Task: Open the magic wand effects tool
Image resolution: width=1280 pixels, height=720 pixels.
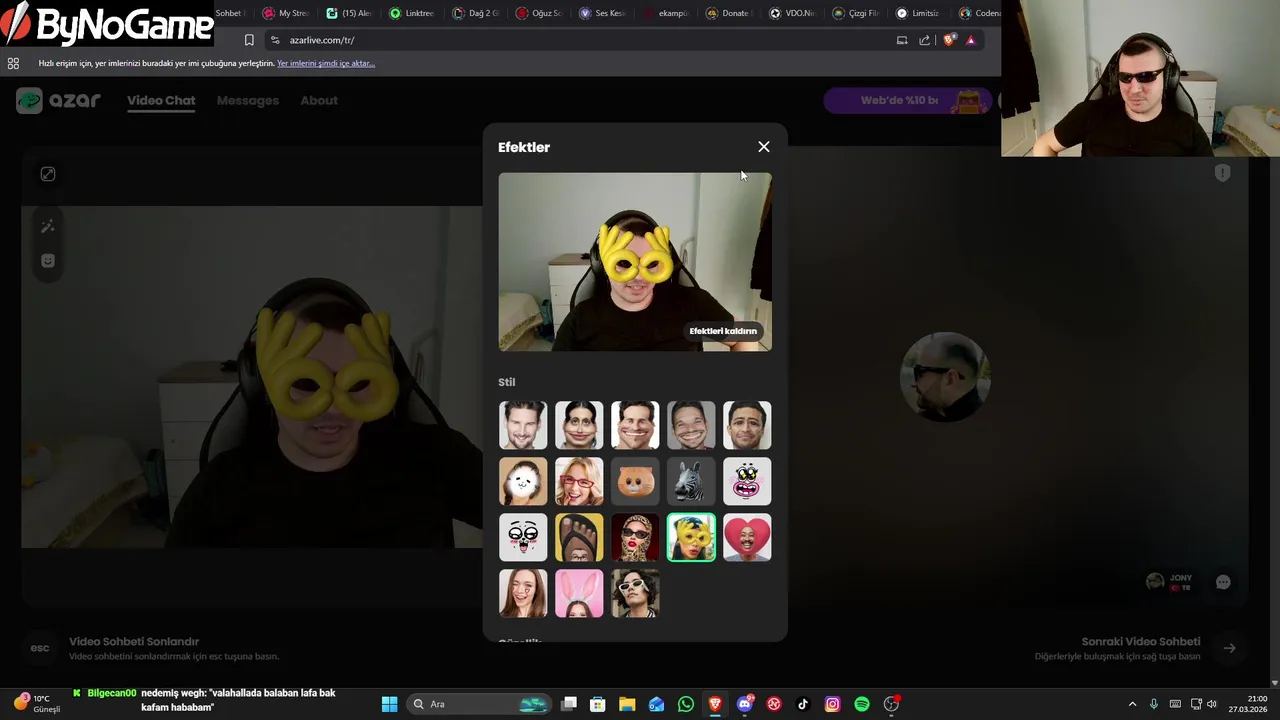Action: coord(47,227)
